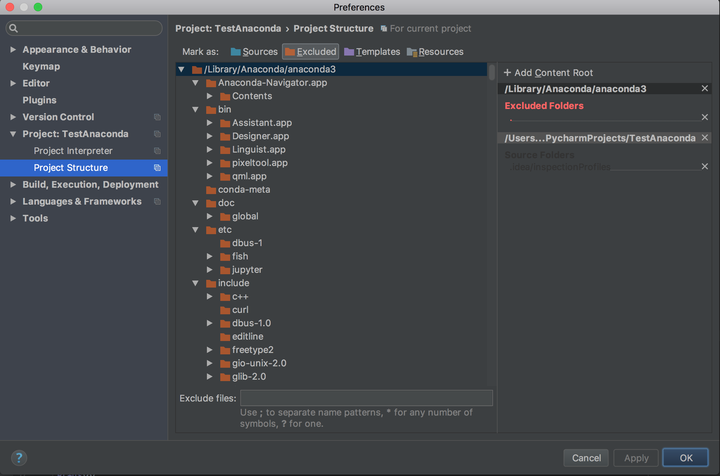Mark folder as Resources
Screen dimensions: 720x476
tap(435, 52)
